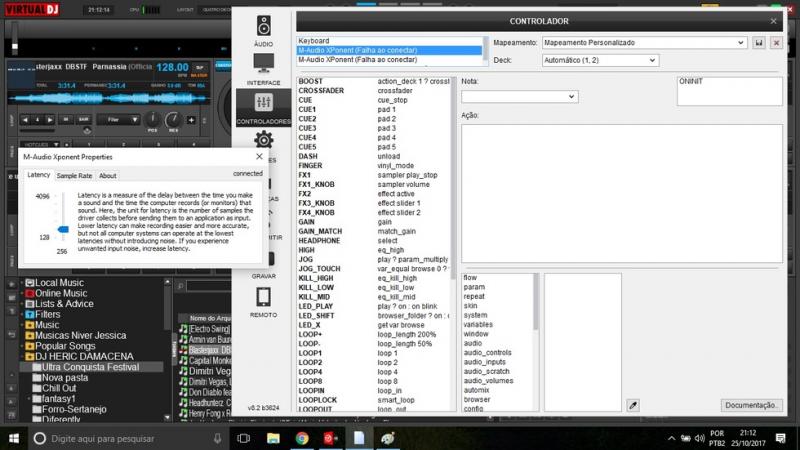The width and height of the screenshot is (800, 450).
Task: Click the red VirtualDJ taskbar icon
Action: pos(331,438)
